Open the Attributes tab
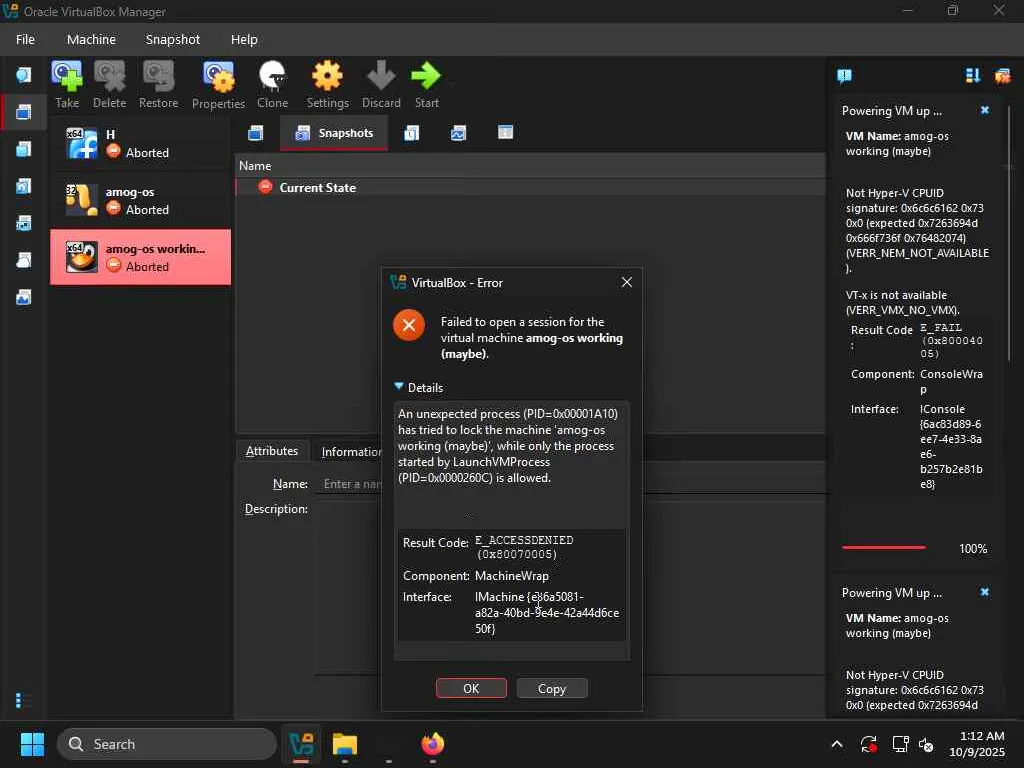1024x768 pixels. pyautogui.click(x=272, y=451)
